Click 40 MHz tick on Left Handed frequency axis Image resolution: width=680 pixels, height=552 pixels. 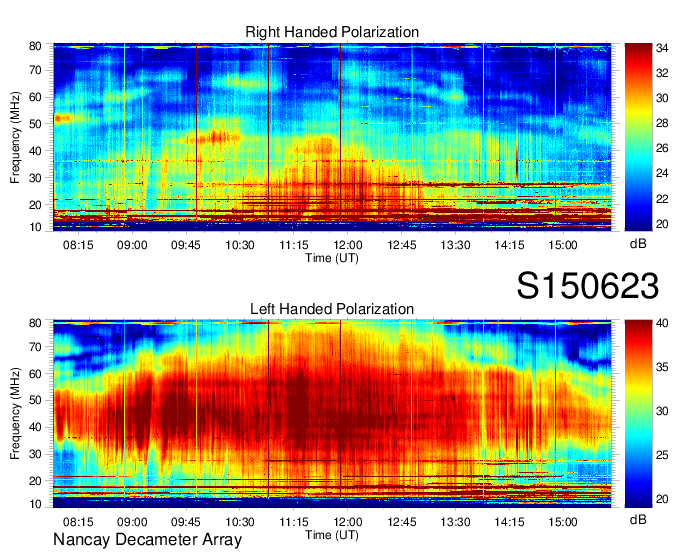point(35,428)
